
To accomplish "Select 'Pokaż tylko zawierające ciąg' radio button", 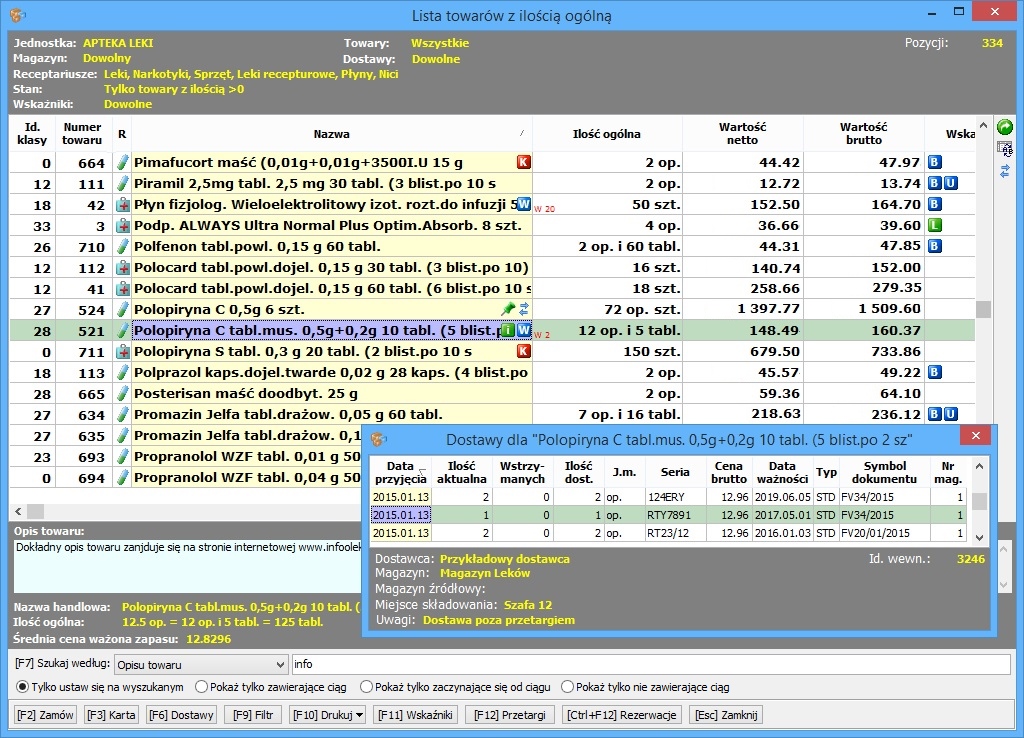I will point(202,687).
